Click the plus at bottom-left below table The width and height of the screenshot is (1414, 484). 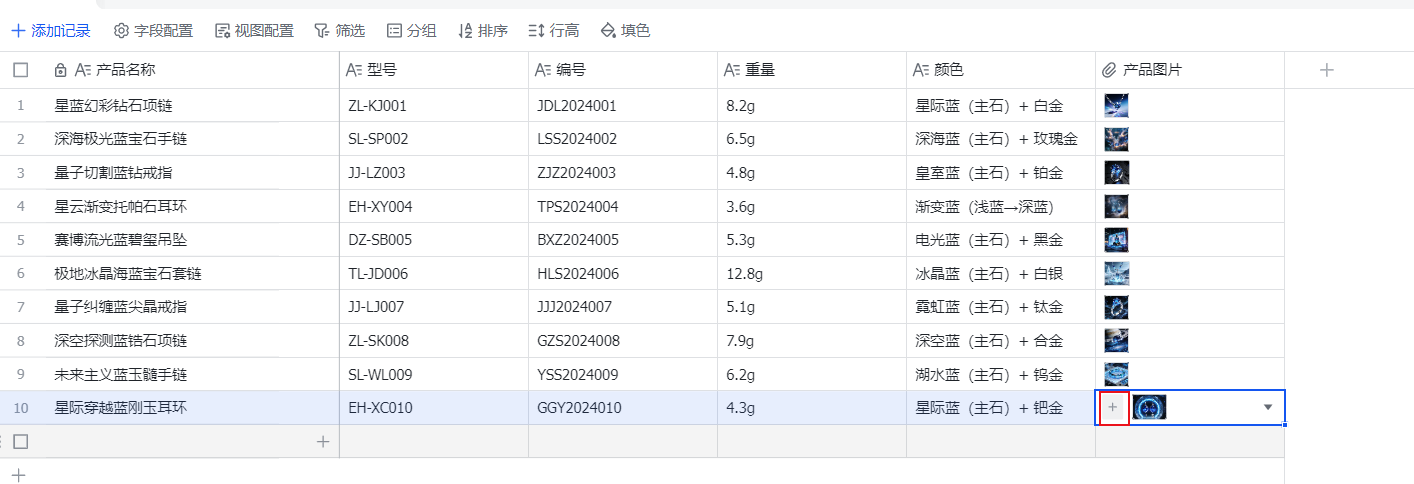tap(17, 474)
